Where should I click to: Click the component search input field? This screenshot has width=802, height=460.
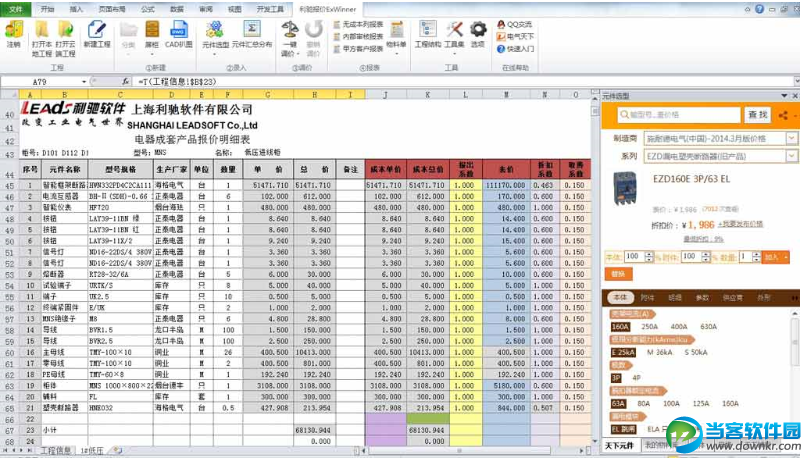click(679, 115)
